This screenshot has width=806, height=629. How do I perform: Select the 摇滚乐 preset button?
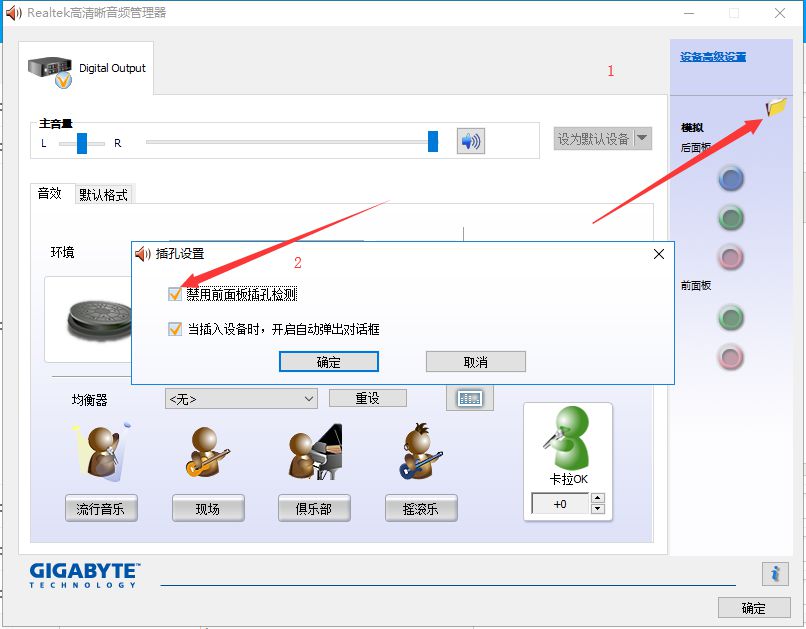[x=421, y=508]
